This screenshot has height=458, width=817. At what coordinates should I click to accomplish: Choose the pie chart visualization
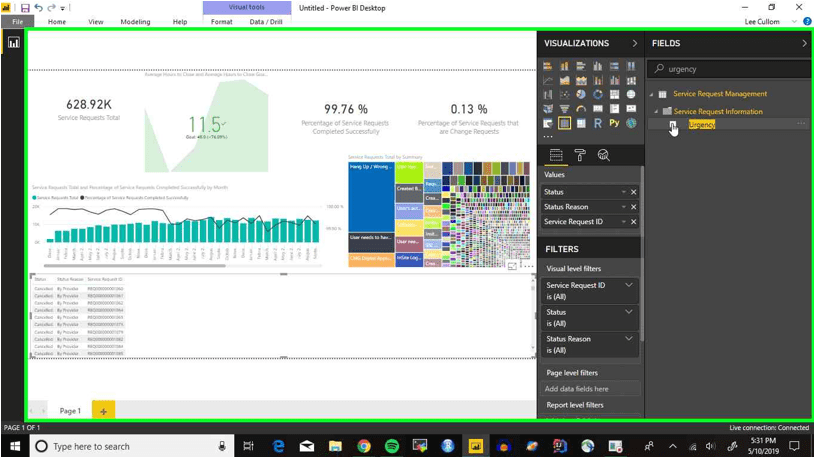(581, 94)
